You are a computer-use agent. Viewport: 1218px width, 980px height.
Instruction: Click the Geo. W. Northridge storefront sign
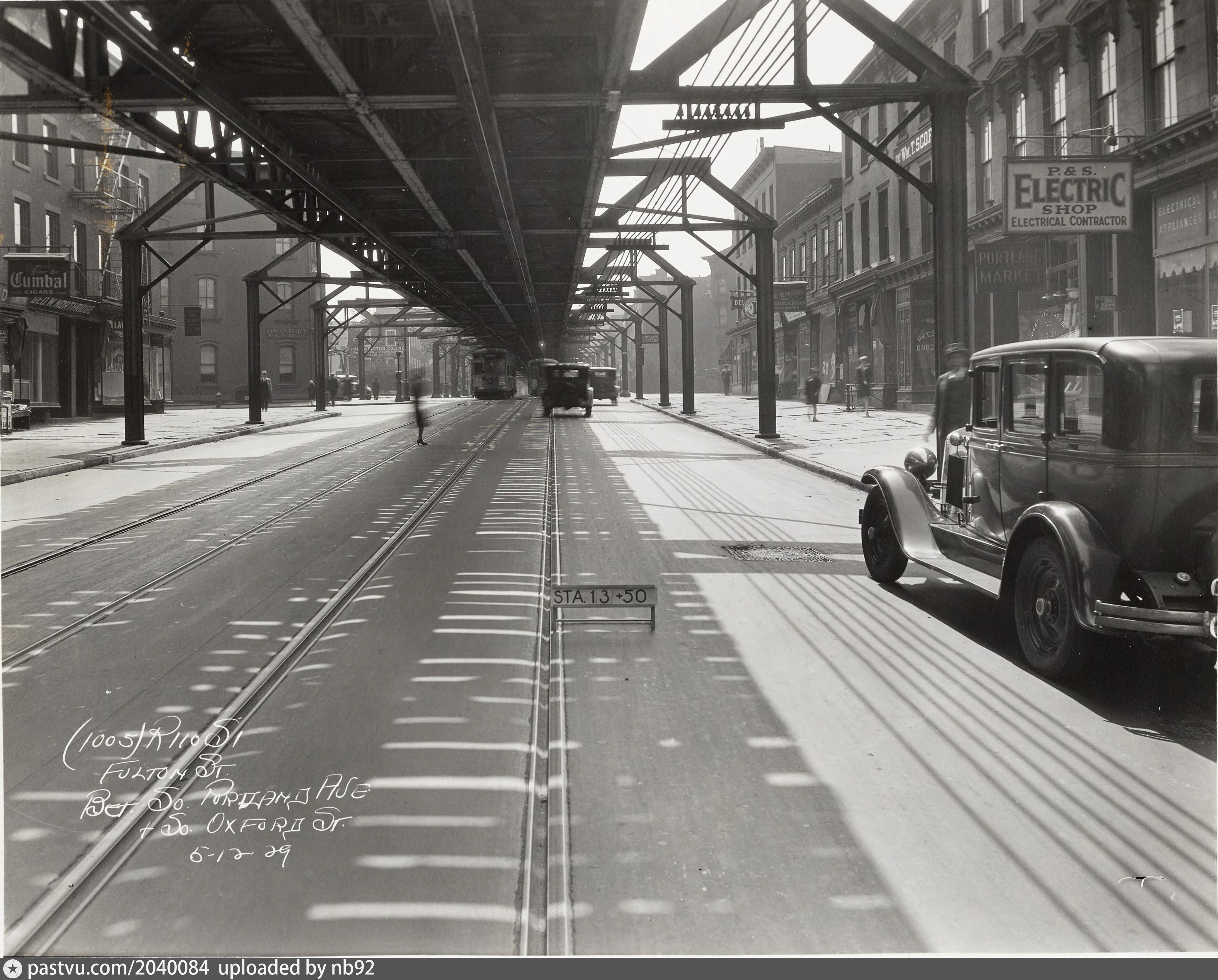click(x=63, y=305)
